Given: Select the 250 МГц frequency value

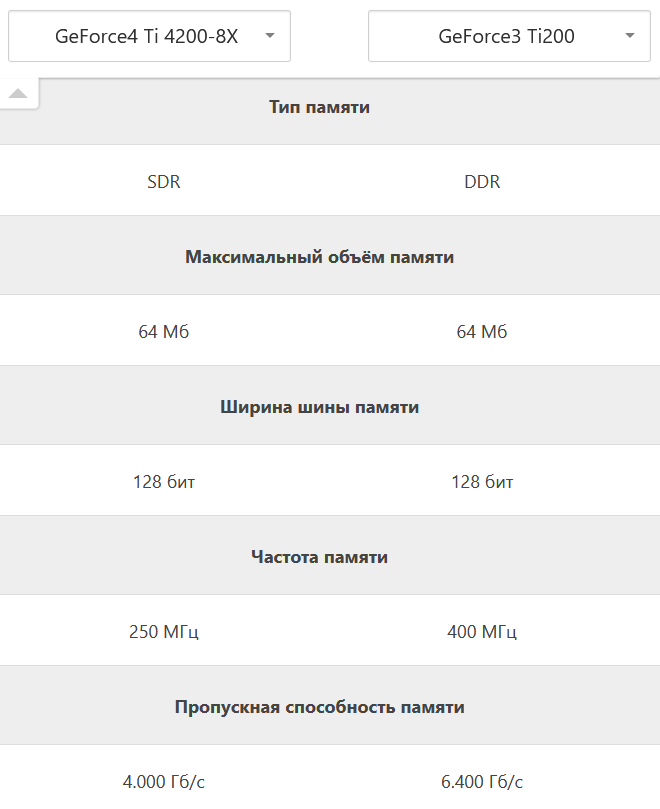Looking at the screenshot, I should pos(164,632).
